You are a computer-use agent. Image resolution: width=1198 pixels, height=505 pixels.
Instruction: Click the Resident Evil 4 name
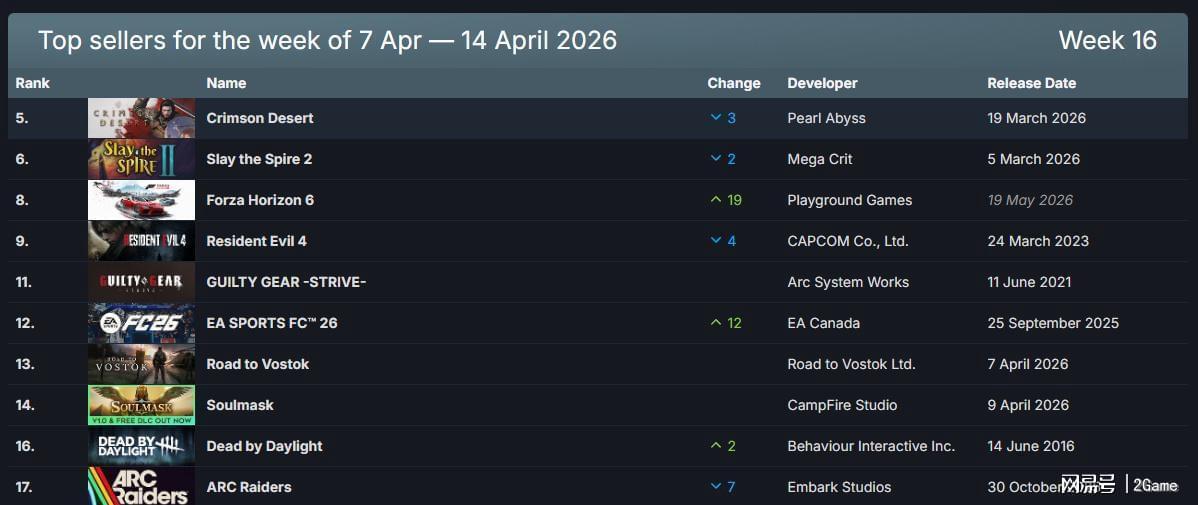tap(257, 241)
